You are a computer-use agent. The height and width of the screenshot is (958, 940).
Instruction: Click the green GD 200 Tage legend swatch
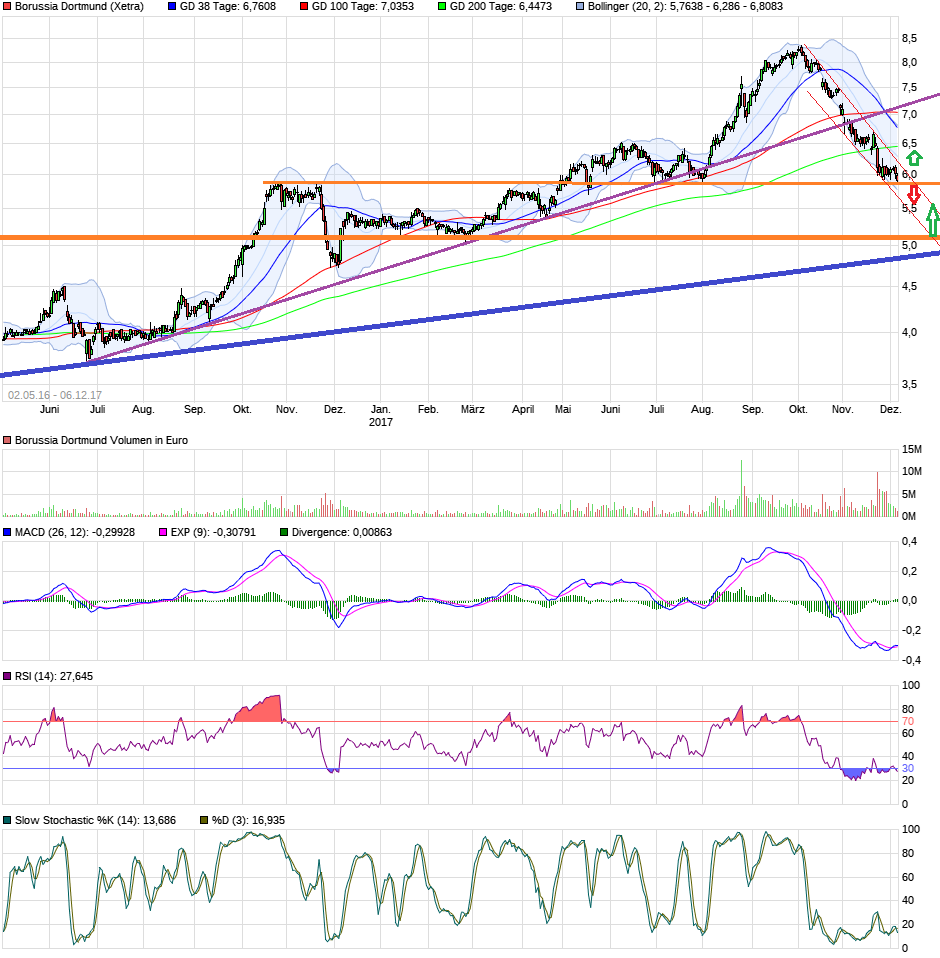[442, 7]
